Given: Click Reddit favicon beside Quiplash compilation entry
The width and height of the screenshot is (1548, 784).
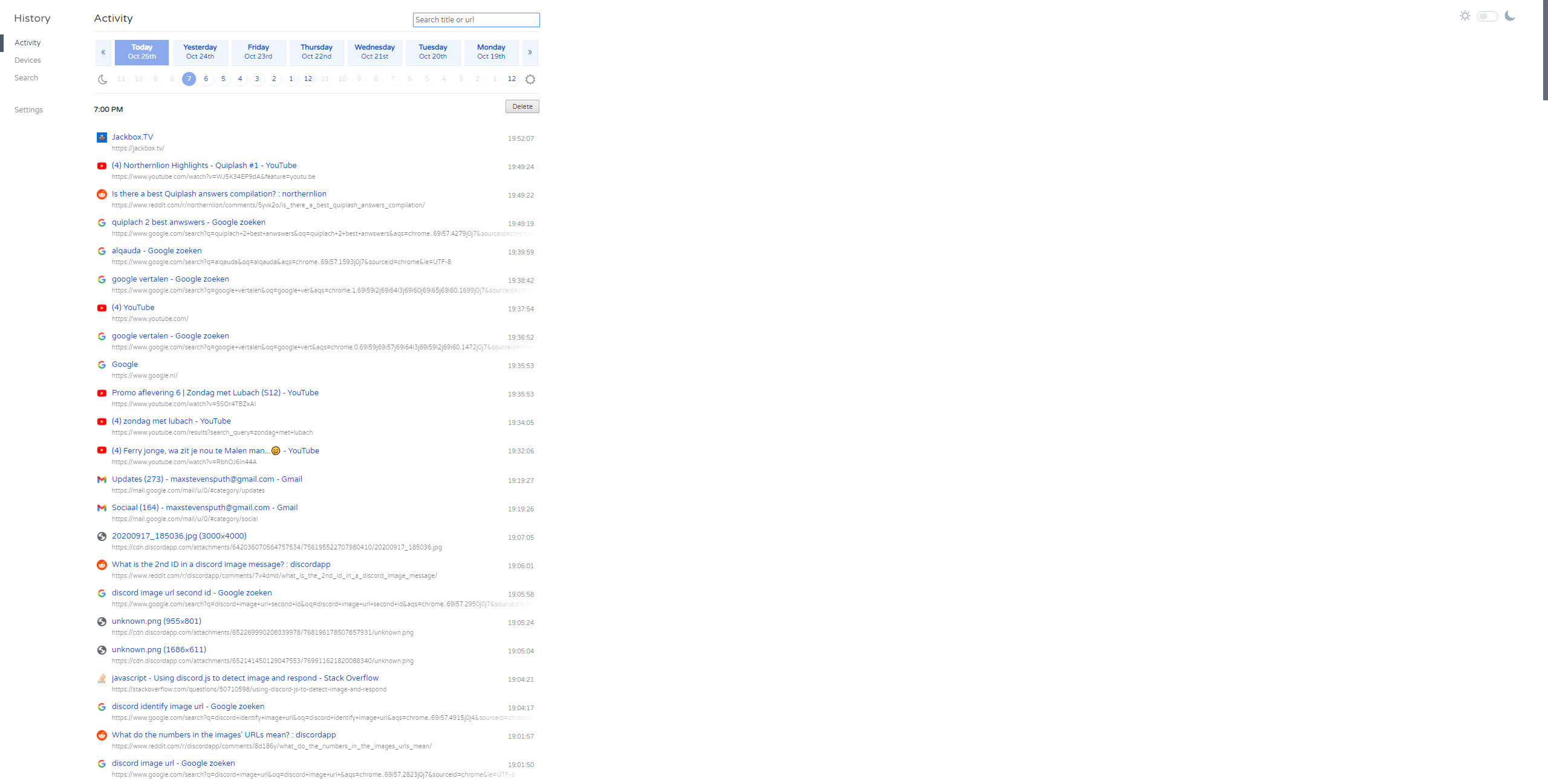Looking at the screenshot, I should 102,194.
